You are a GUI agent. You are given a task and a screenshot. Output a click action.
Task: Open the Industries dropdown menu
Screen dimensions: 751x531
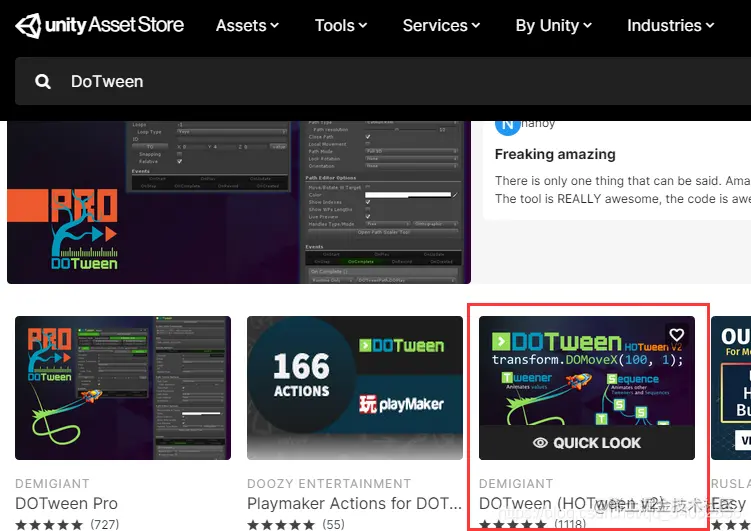point(671,25)
